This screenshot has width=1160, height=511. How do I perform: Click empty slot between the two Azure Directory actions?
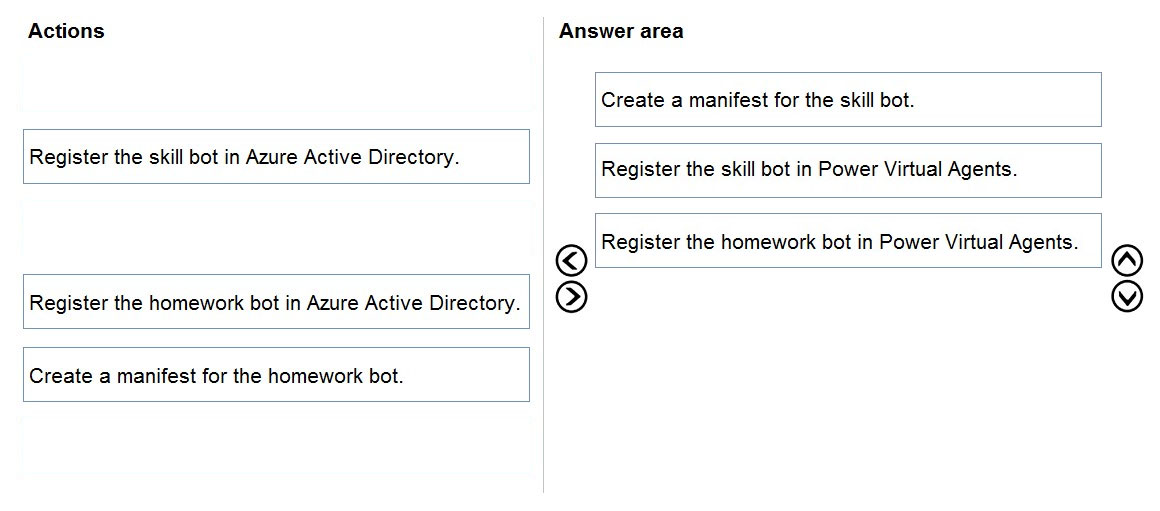click(276, 229)
